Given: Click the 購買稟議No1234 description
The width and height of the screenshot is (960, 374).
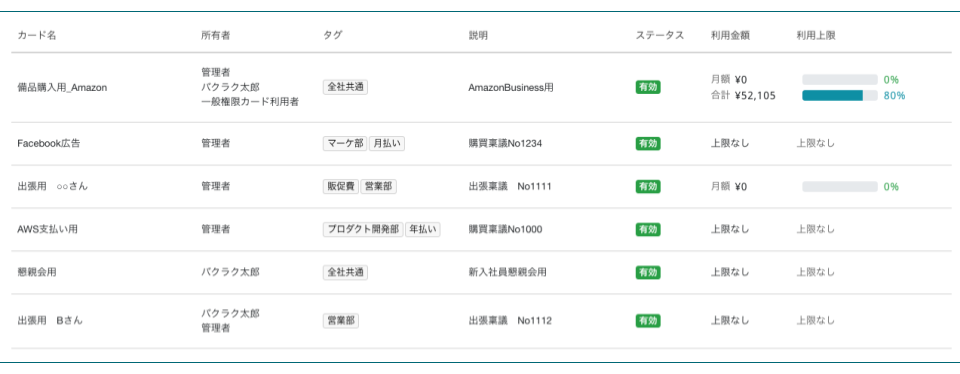Looking at the screenshot, I should click(x=505, y=144).
